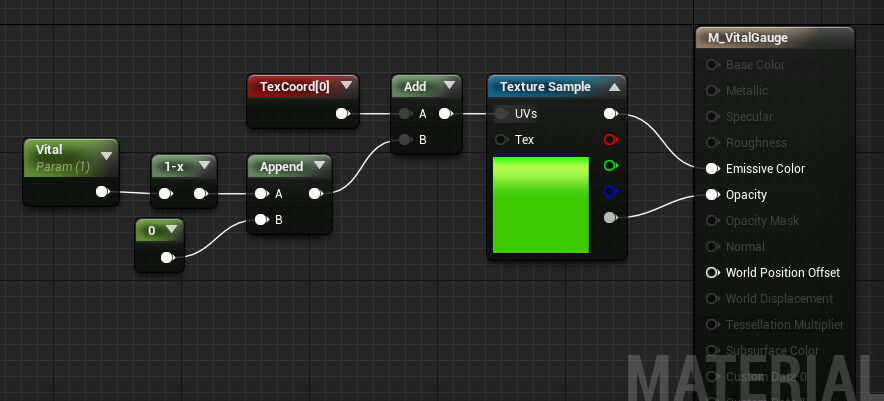Expand the Add node preview arrow
Image resolution: width=884 pixels, height=401 pixels.
449,86
